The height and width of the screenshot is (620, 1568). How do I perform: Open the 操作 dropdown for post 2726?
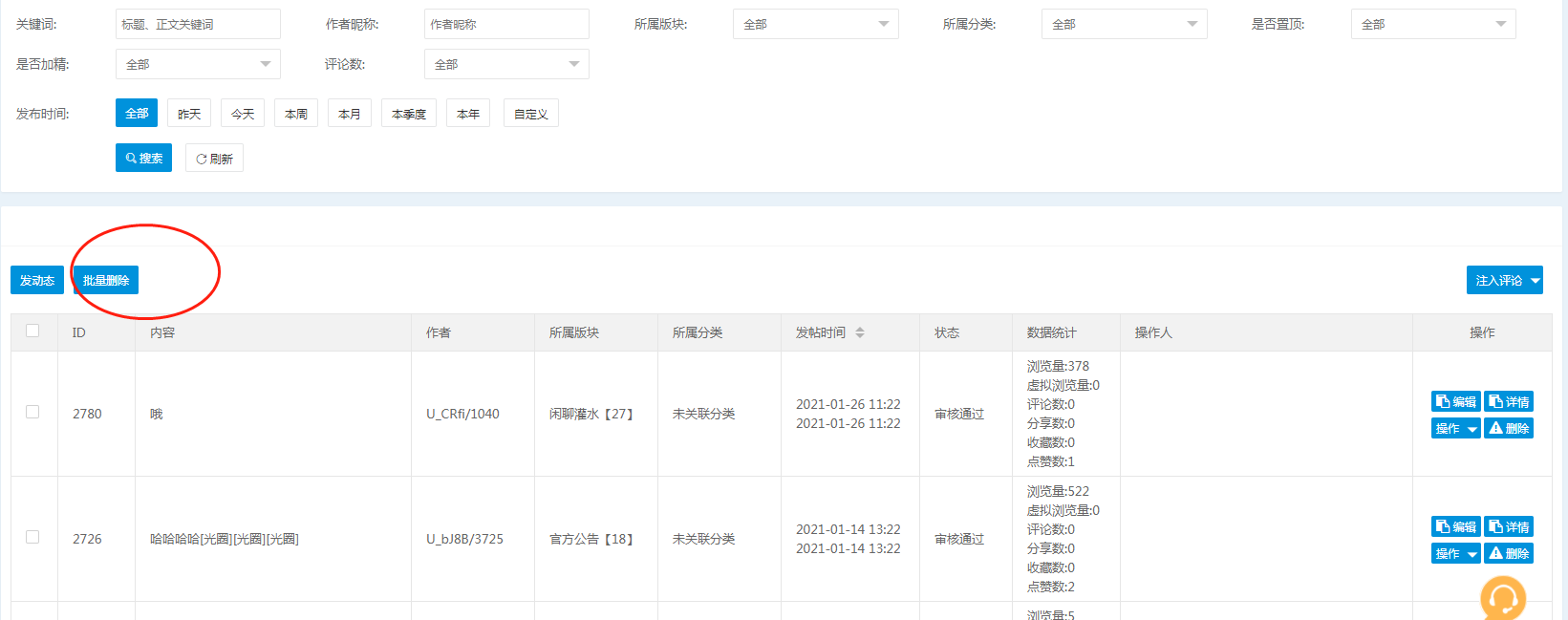point(1456,553)
